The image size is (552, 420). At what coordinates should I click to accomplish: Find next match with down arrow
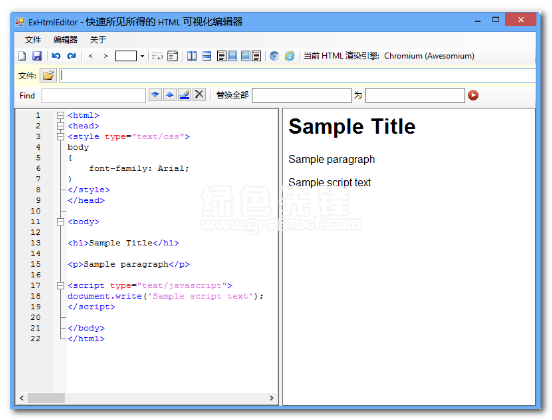point(155,95)
